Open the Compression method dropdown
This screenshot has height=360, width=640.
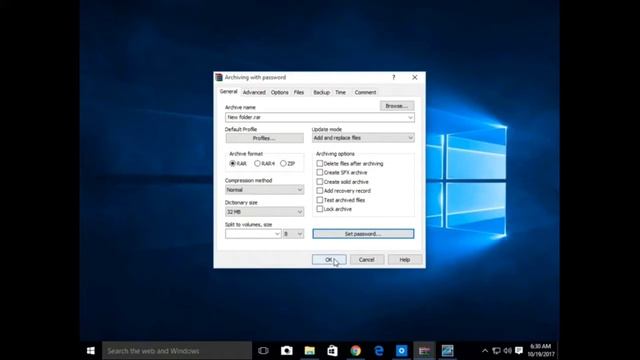point(264,190)
